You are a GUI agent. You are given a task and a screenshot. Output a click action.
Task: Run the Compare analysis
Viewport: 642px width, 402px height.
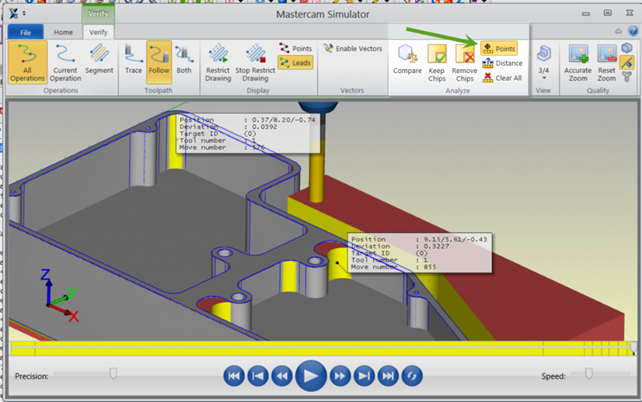pos(407,59)
